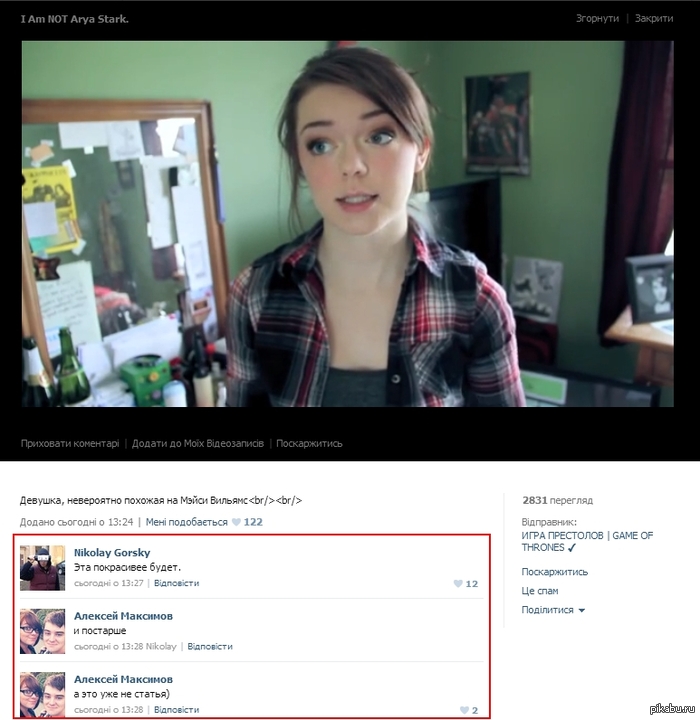Like the video via heart icon next to 122

[237, 522]
